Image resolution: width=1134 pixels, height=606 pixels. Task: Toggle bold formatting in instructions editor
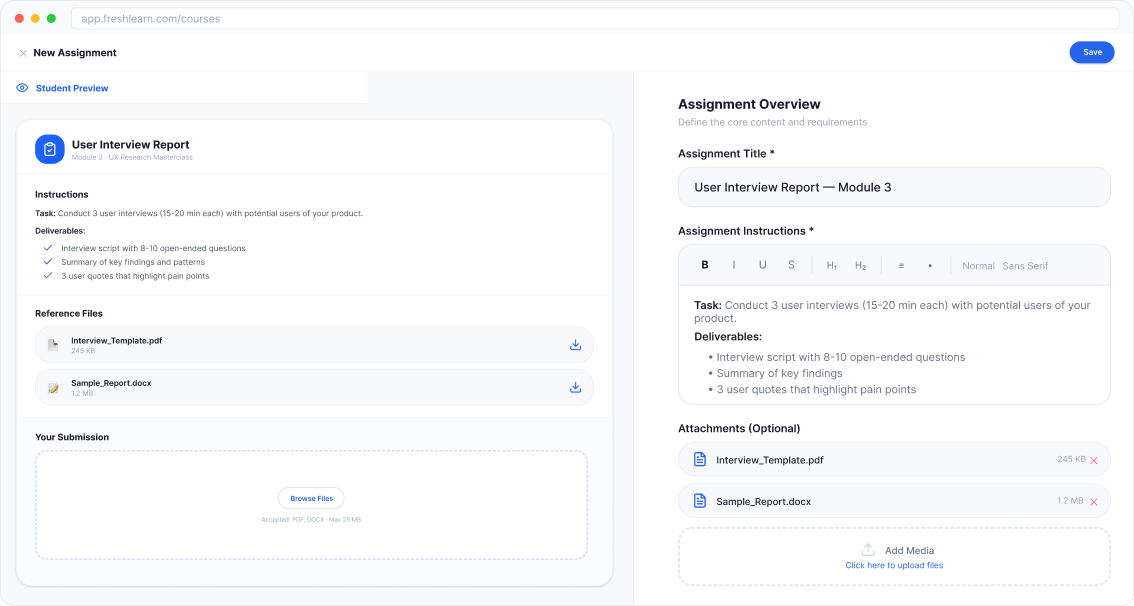pos(705,265)
